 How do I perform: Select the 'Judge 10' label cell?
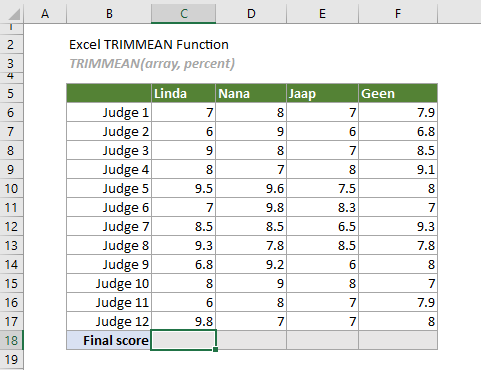pos(109,283)
